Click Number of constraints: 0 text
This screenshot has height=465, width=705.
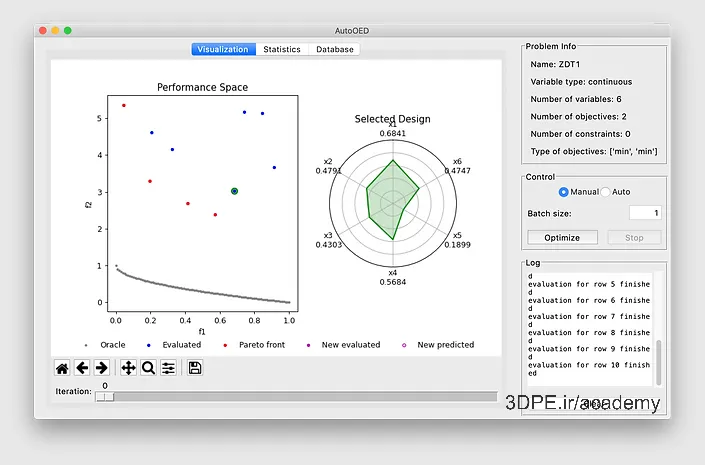[x=580, y=134]
